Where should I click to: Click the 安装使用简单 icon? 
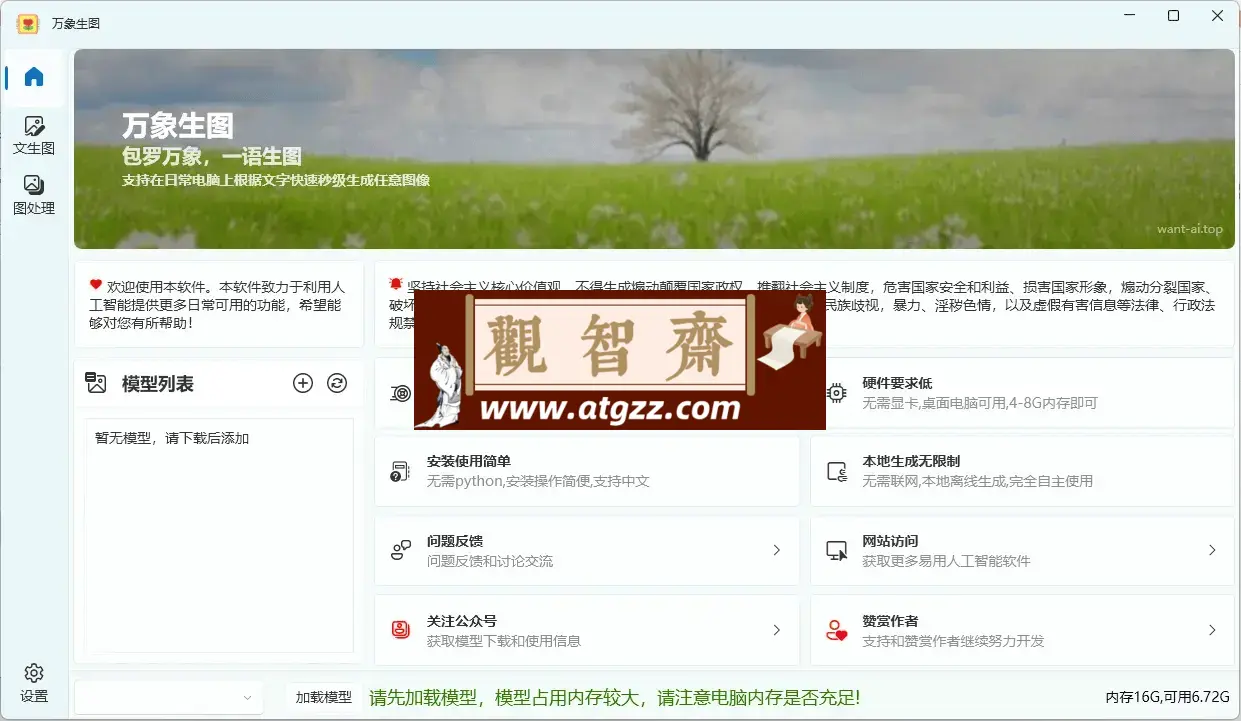[400, 471]
